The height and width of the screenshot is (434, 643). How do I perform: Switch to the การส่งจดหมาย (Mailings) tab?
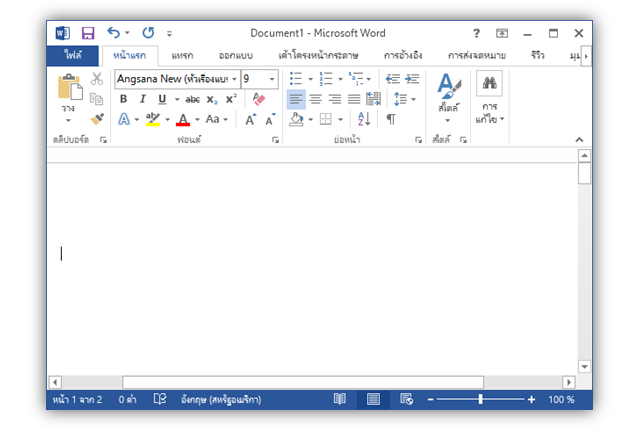pyautogui.click(x=477, y=55)
